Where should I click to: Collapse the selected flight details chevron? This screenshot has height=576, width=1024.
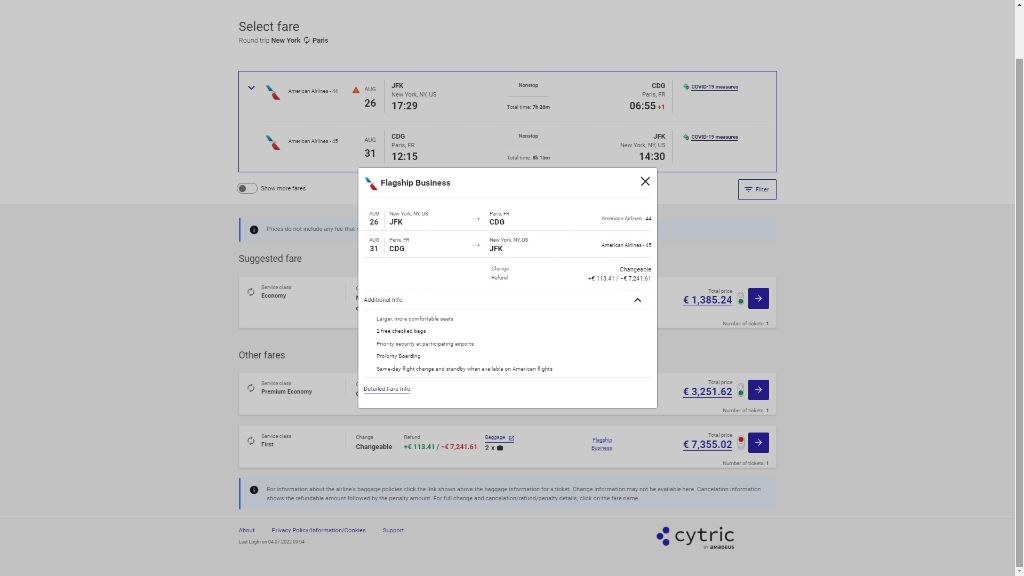coord(251,88)
